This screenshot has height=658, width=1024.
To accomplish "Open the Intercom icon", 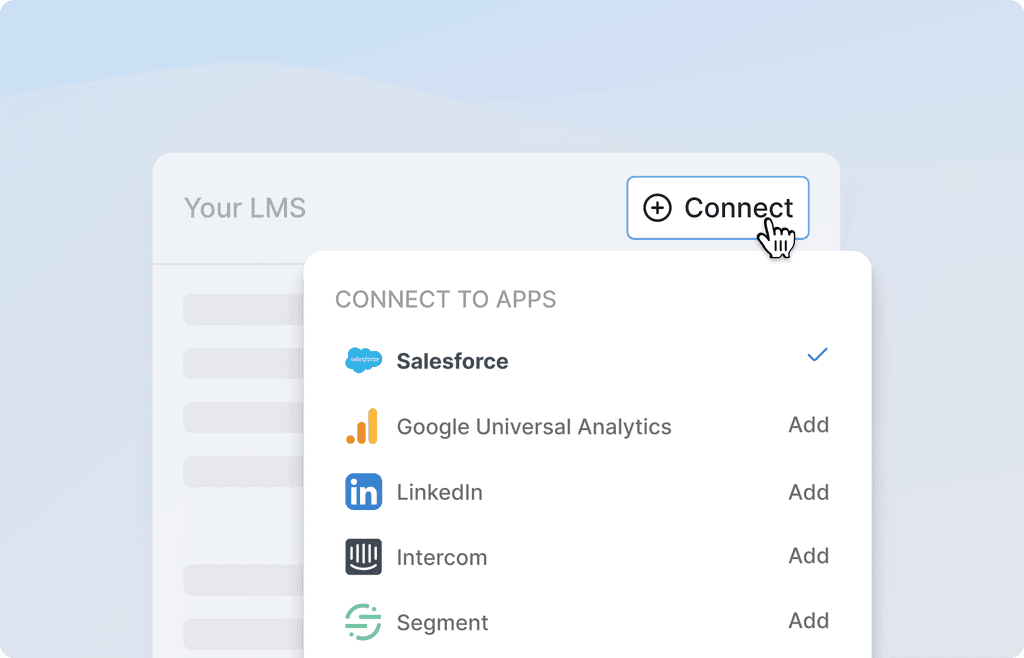I will [363, 557].
